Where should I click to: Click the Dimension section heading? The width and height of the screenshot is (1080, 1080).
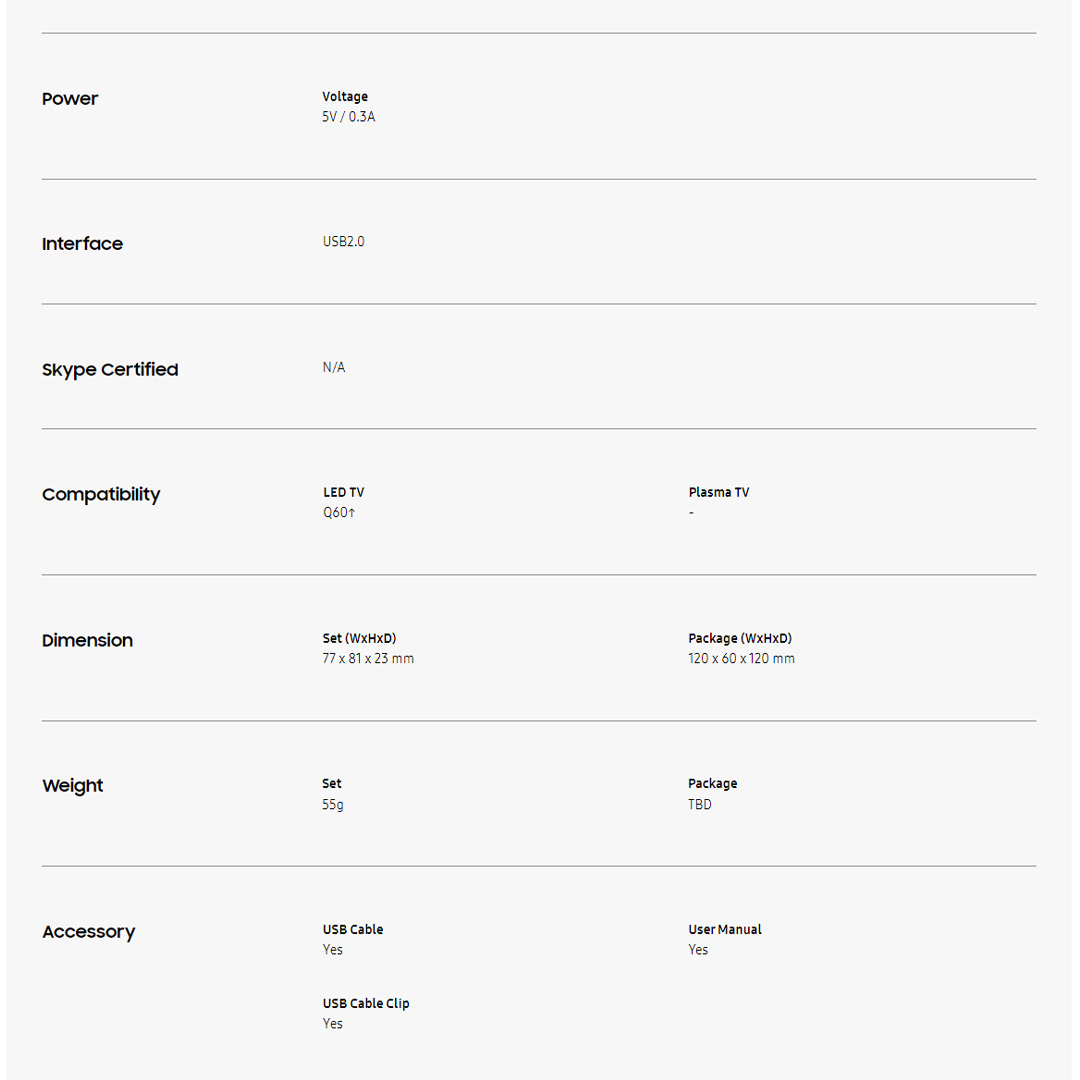(87, 641)
